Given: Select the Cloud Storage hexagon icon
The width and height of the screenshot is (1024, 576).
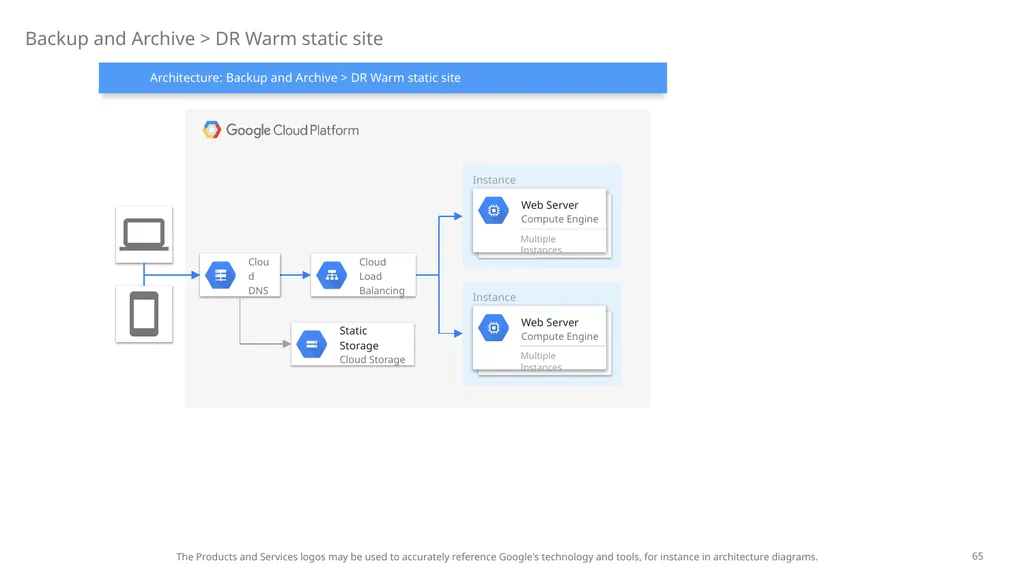Looking at the screenshot, I should pyautogui.click(x=312, y=344).
